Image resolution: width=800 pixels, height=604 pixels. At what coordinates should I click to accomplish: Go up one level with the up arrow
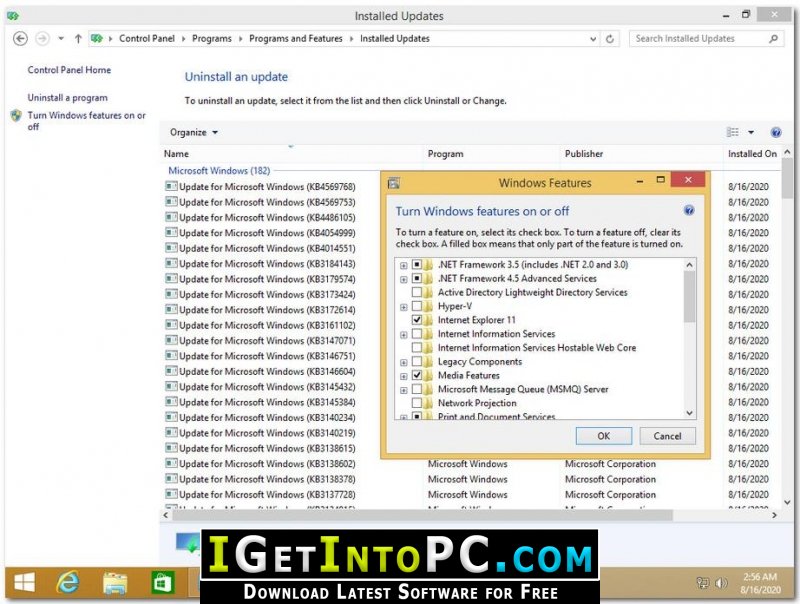(x=78, y=39)
